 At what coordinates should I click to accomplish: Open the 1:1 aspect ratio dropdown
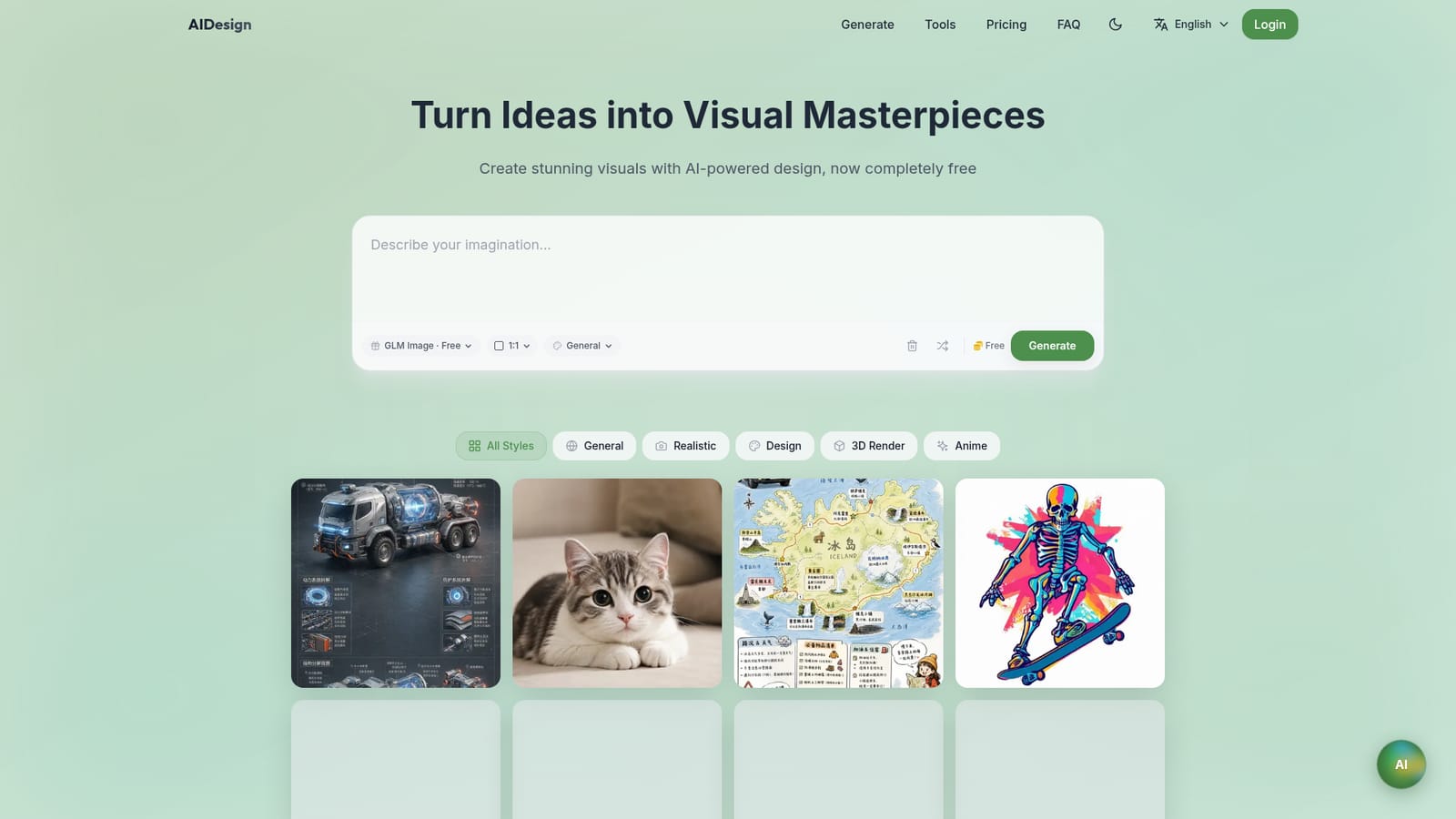pyautogui.click(x=512, y=346)
